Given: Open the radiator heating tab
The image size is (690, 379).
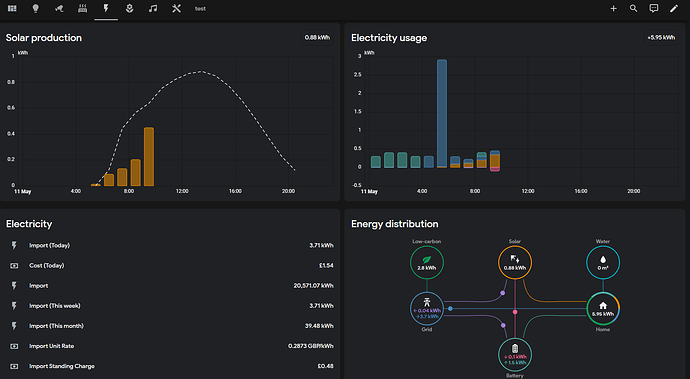Looking at the screenshot, I should coord(82,8).
